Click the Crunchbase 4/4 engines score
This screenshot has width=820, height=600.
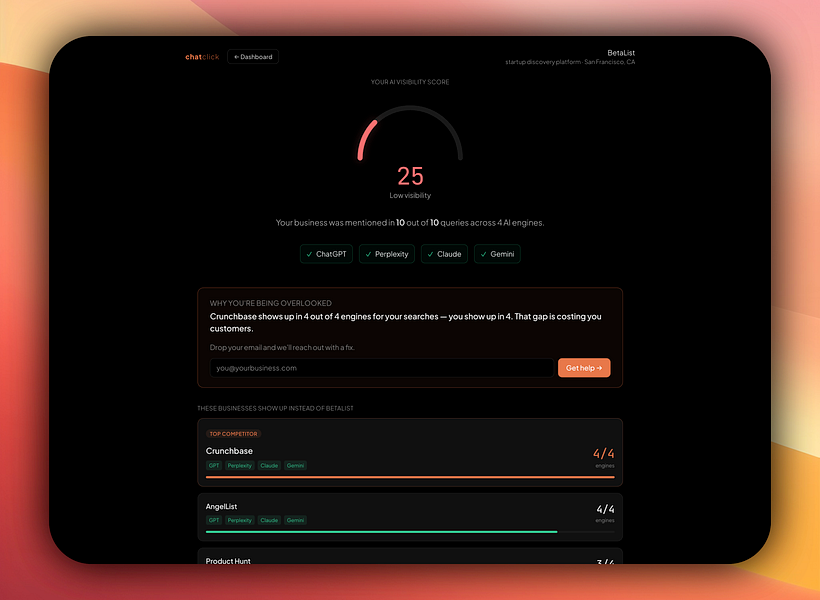pyautogui.click(x=604, y=457)
